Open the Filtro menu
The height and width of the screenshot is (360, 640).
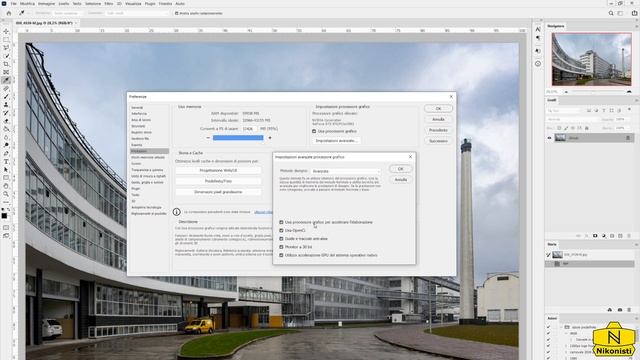[x=109, y=4]
